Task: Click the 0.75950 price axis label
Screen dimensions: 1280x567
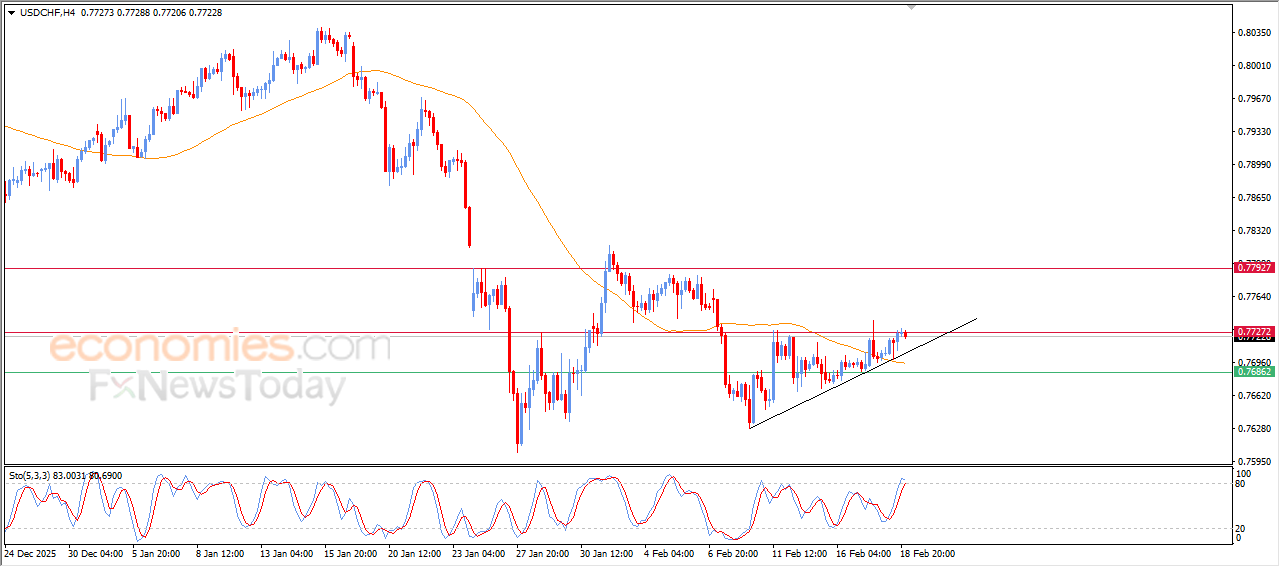Action: (x=1254, y=462)
